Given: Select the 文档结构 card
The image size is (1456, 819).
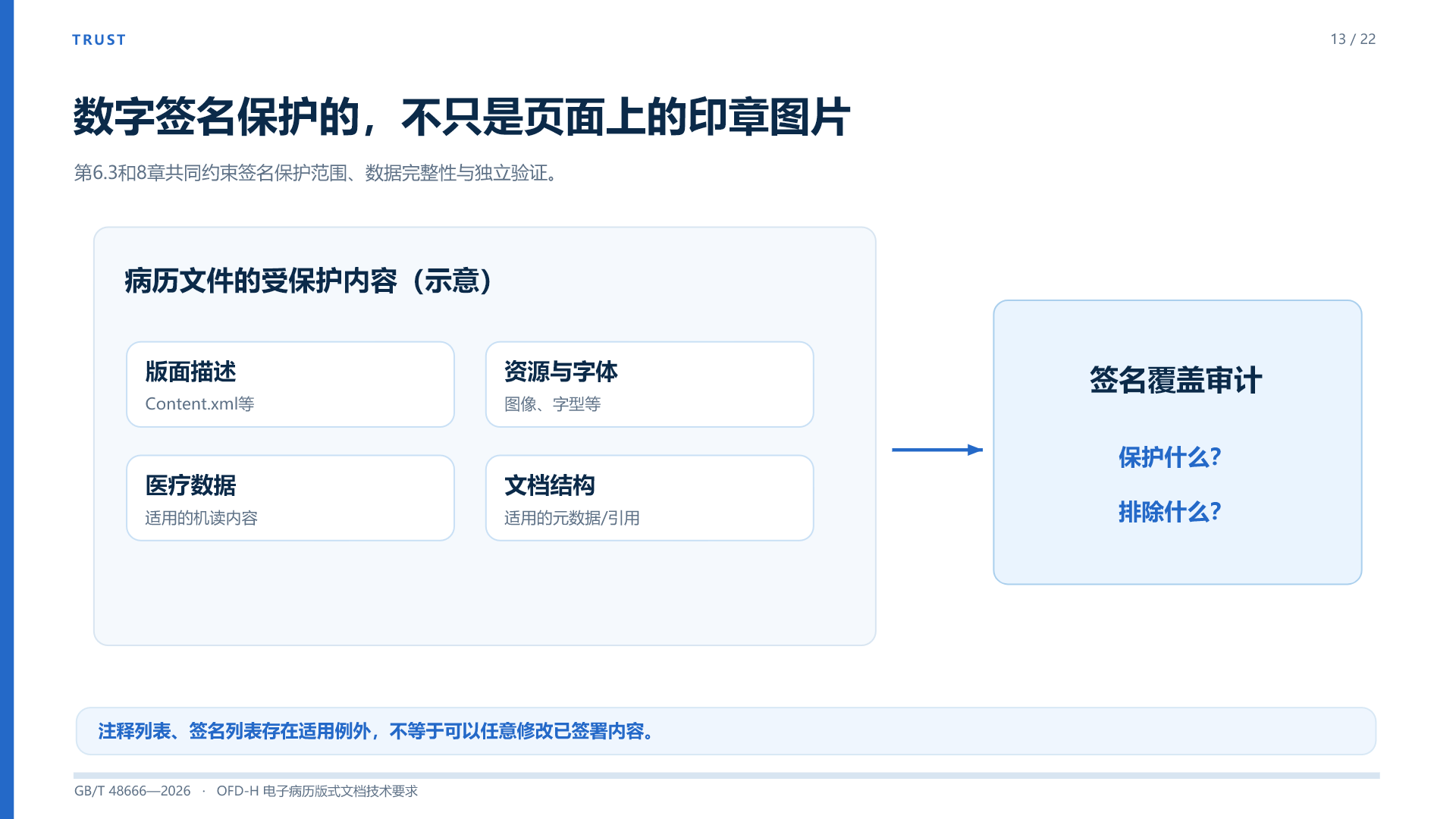Looking at the screenshot, I should [x=649, y=498].
